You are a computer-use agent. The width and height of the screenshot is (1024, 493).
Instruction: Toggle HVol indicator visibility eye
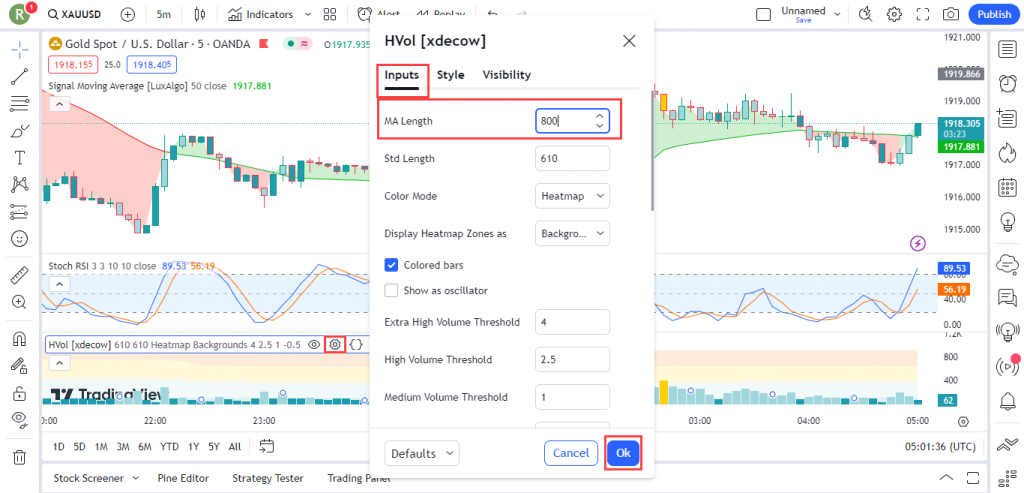coord(314,344)
